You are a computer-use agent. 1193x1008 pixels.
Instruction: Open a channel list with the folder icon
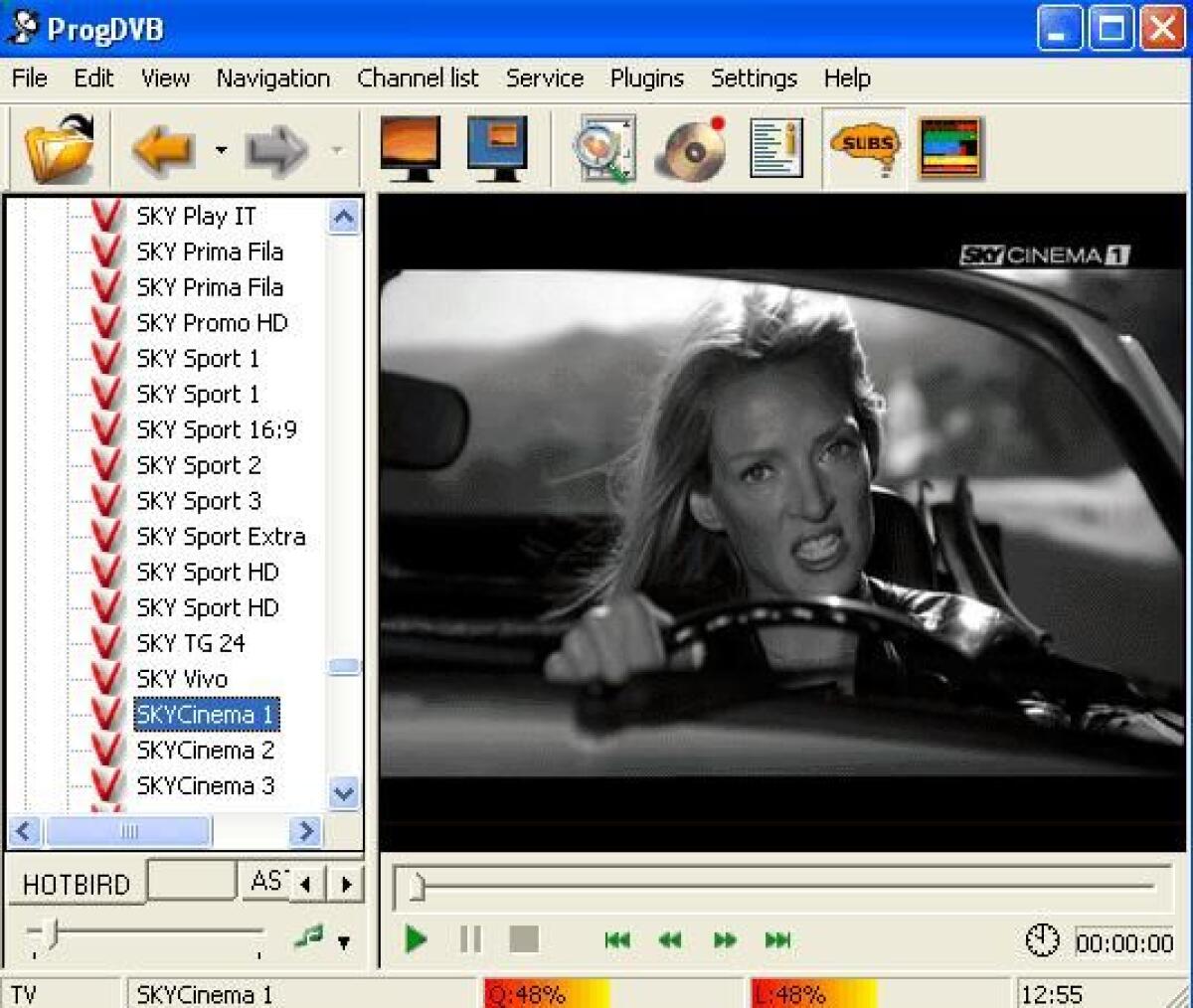57,147
